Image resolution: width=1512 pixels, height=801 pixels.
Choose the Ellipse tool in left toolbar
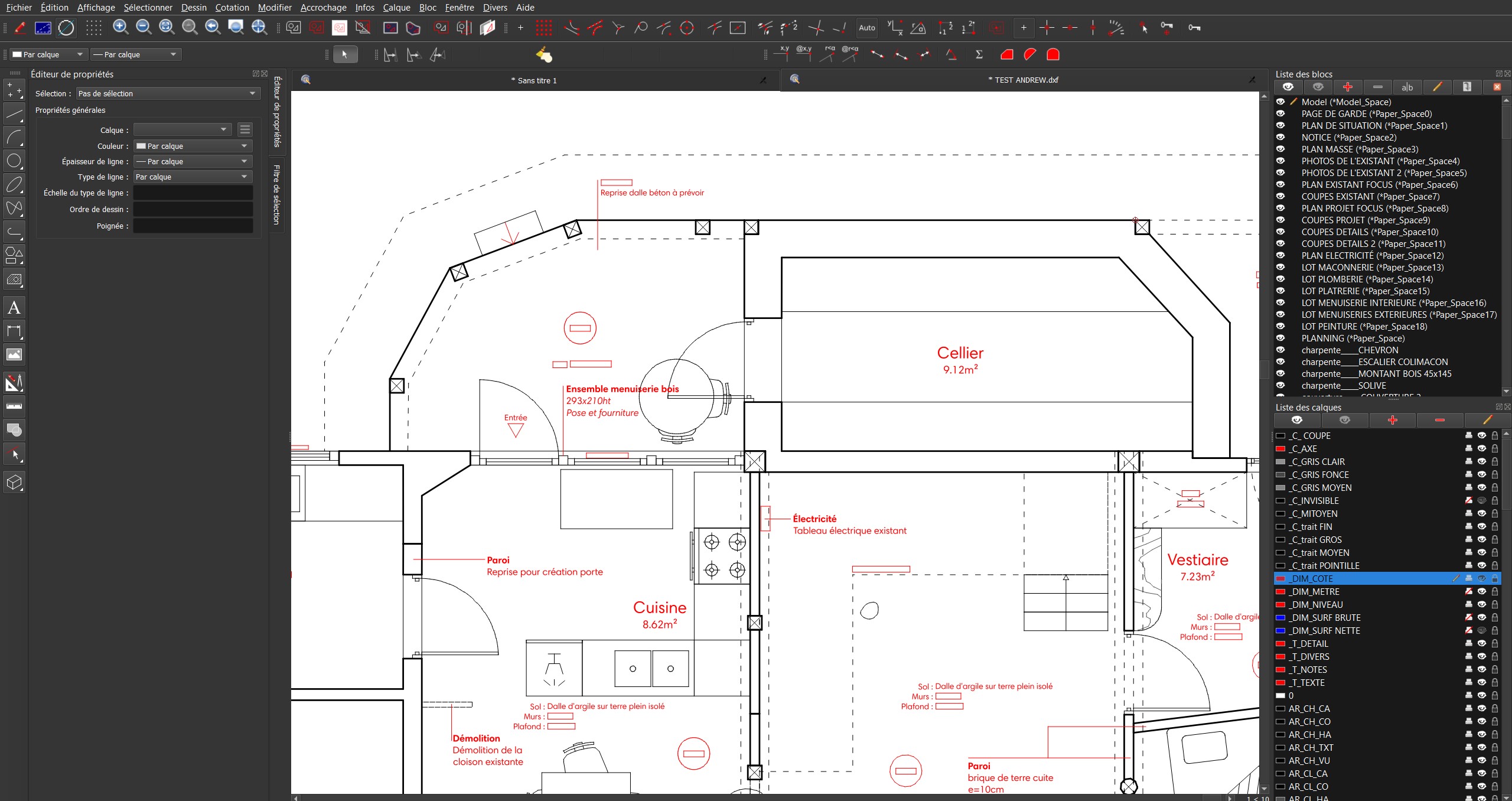tap(14, 184)
